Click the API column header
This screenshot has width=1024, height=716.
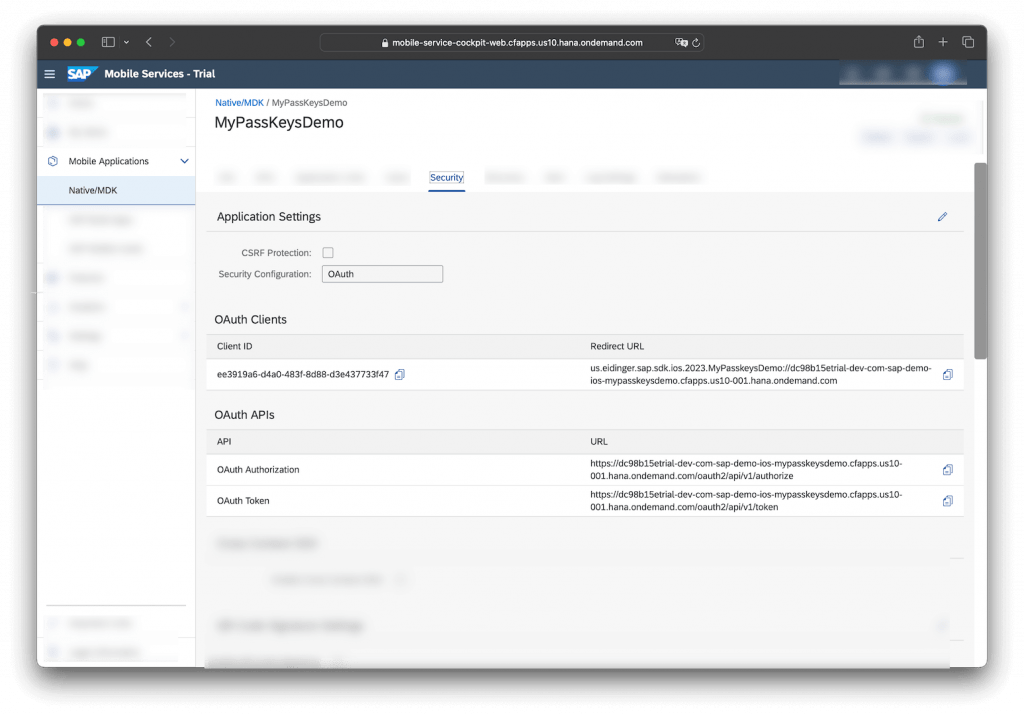coord(224,442)
